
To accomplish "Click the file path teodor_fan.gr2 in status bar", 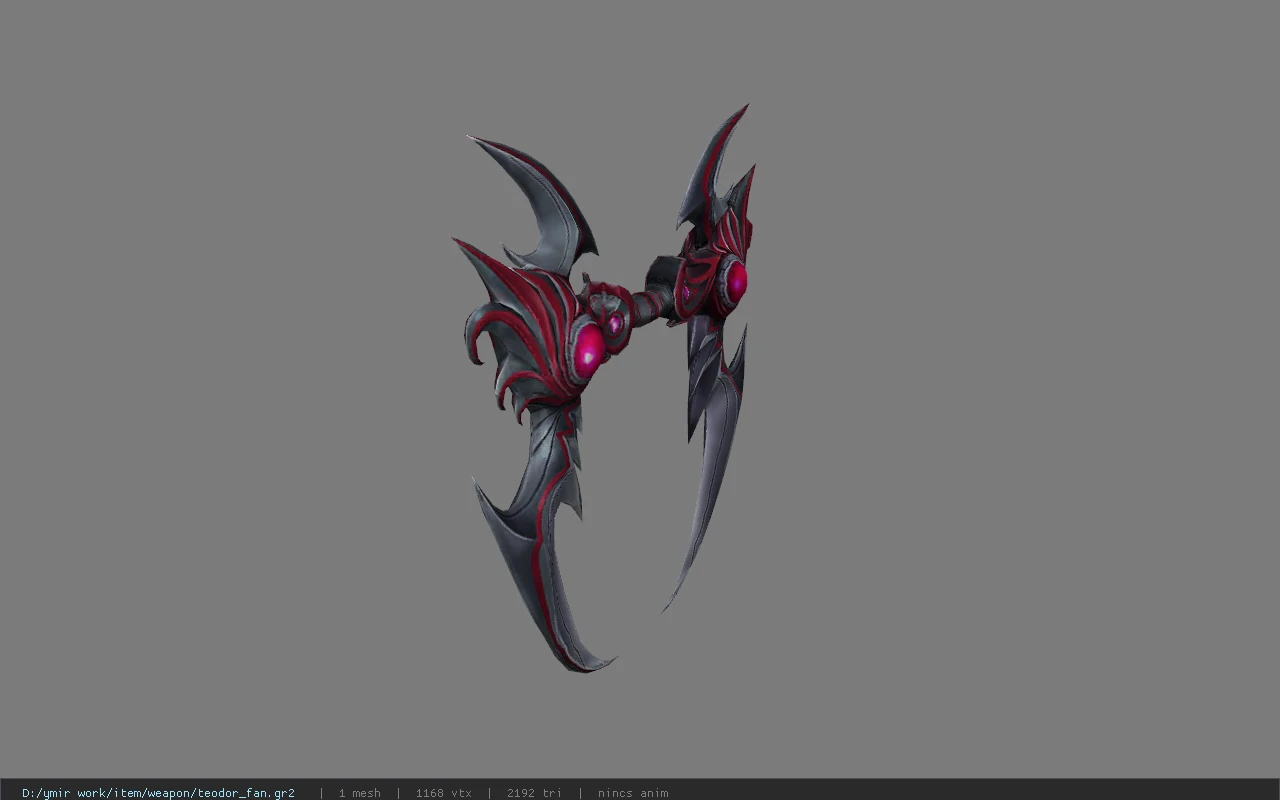I will coord(158,793).
